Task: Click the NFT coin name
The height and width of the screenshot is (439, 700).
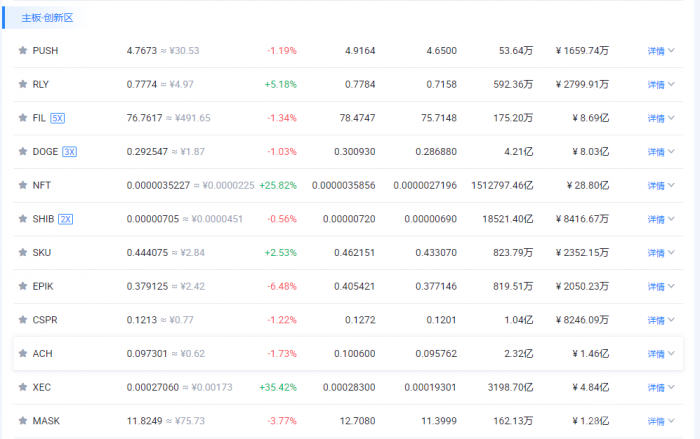Action: click(x=42, y=185)
